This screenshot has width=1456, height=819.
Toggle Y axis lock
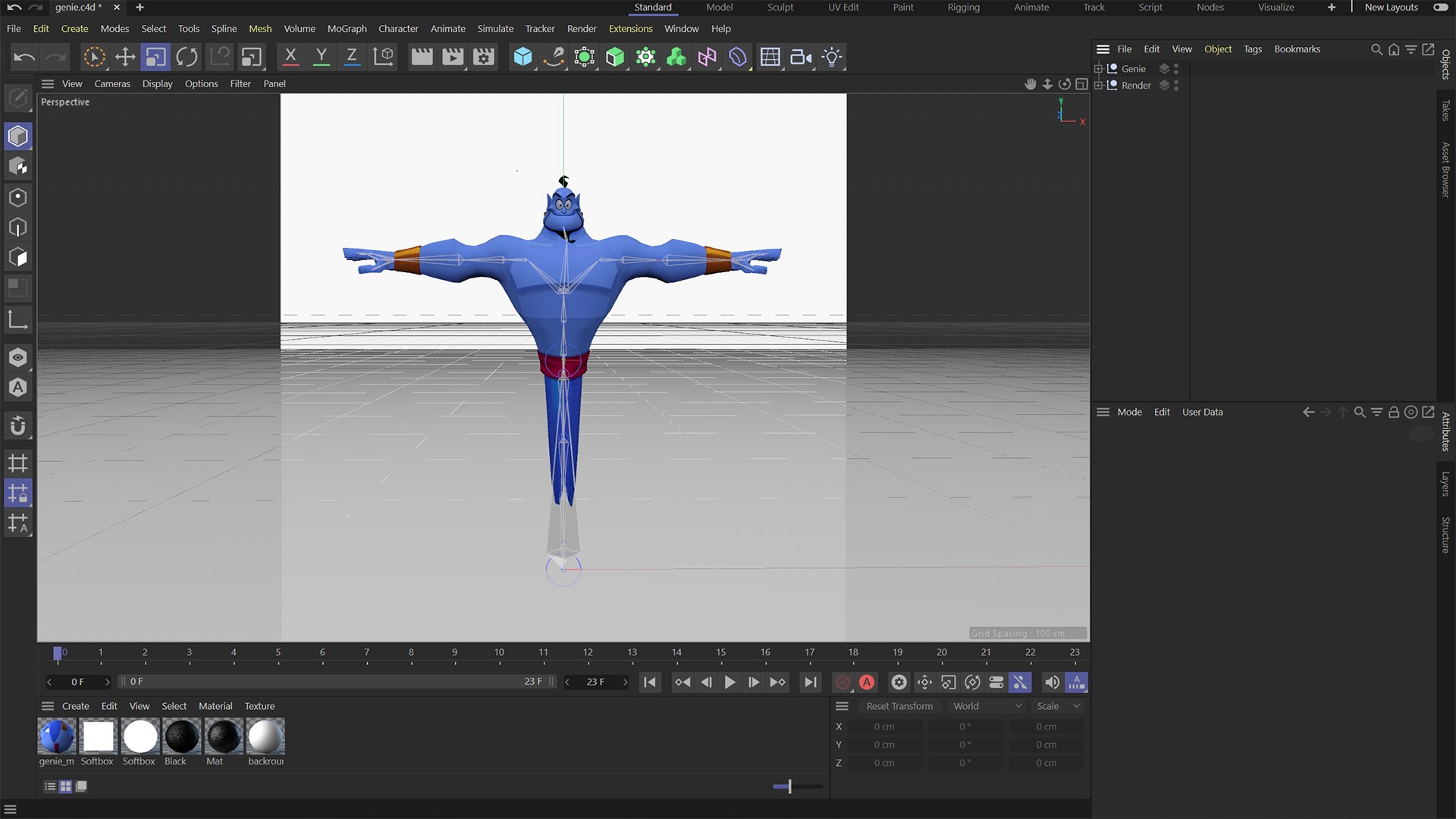[322, 57]
